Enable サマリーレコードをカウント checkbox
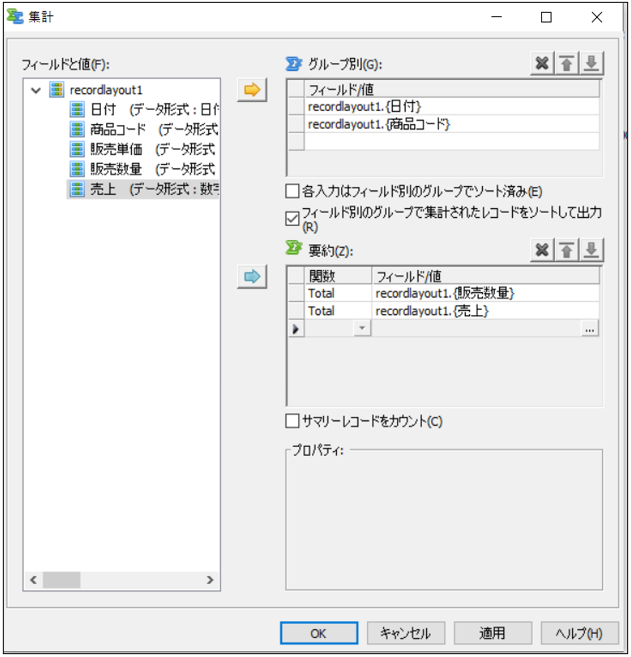Screen dimensions: 631x657 [x=293, y=421]
